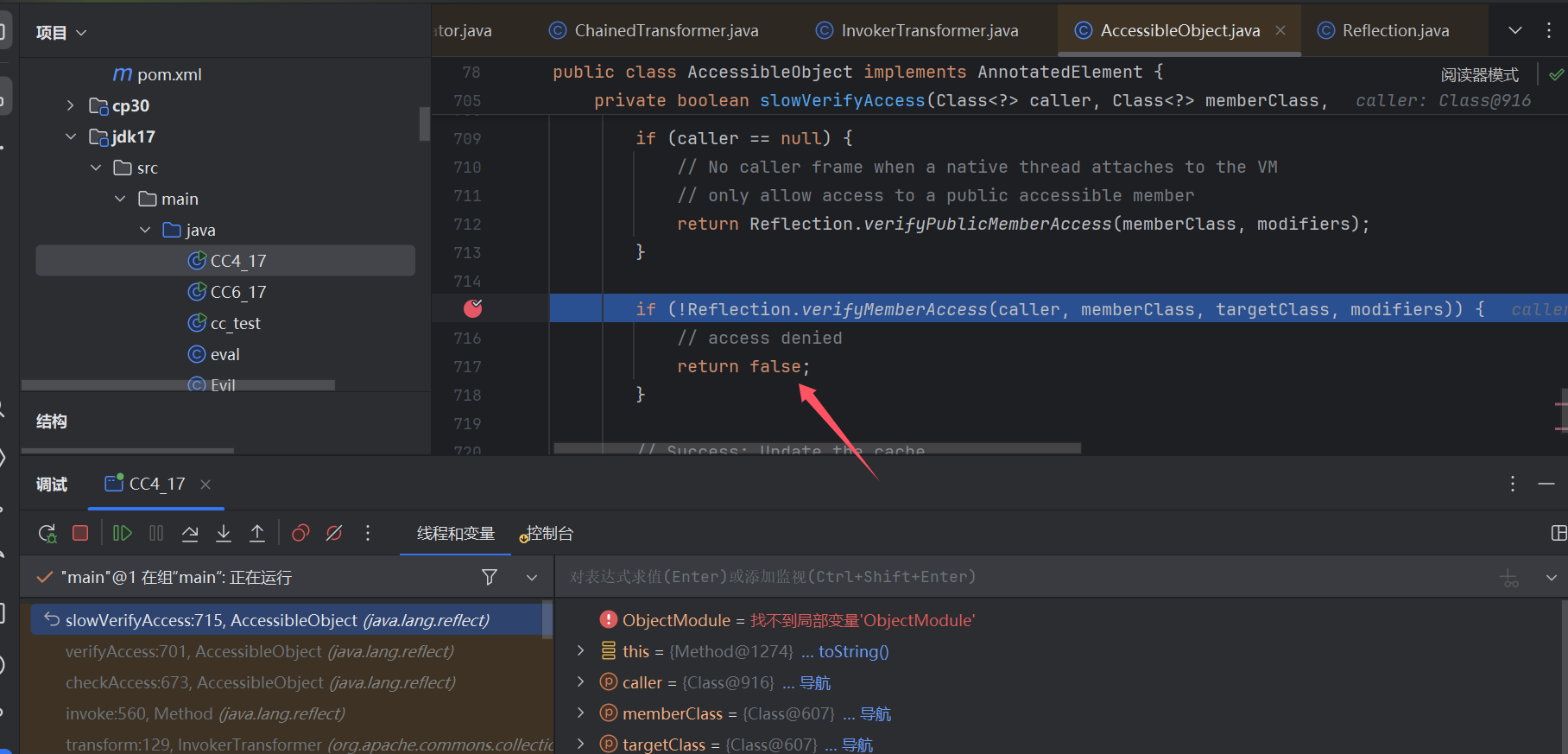The image size is (1568, 754).
Task: Open debug panel options menu
Action: pos(1513,484)
